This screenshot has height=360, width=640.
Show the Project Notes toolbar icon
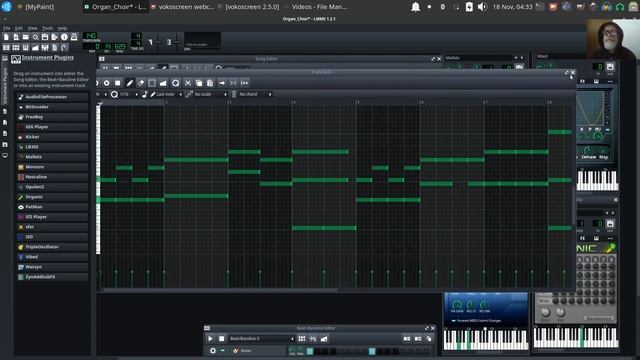click(55, 47)
